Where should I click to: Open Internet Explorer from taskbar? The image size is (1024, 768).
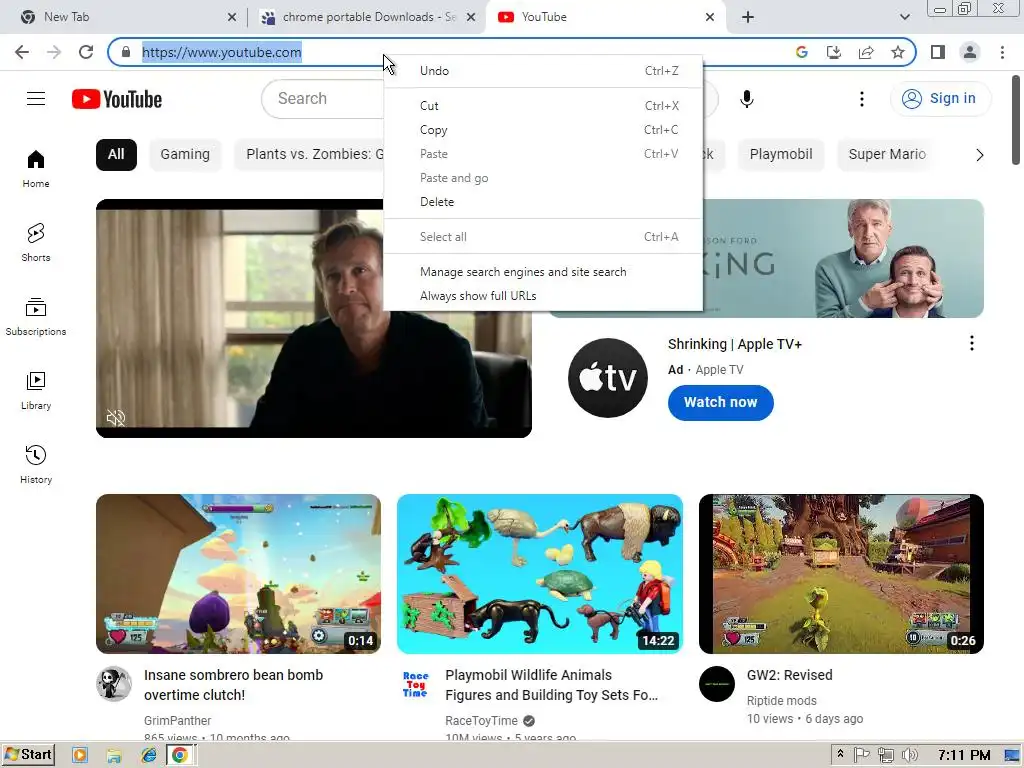coord(149,755)
